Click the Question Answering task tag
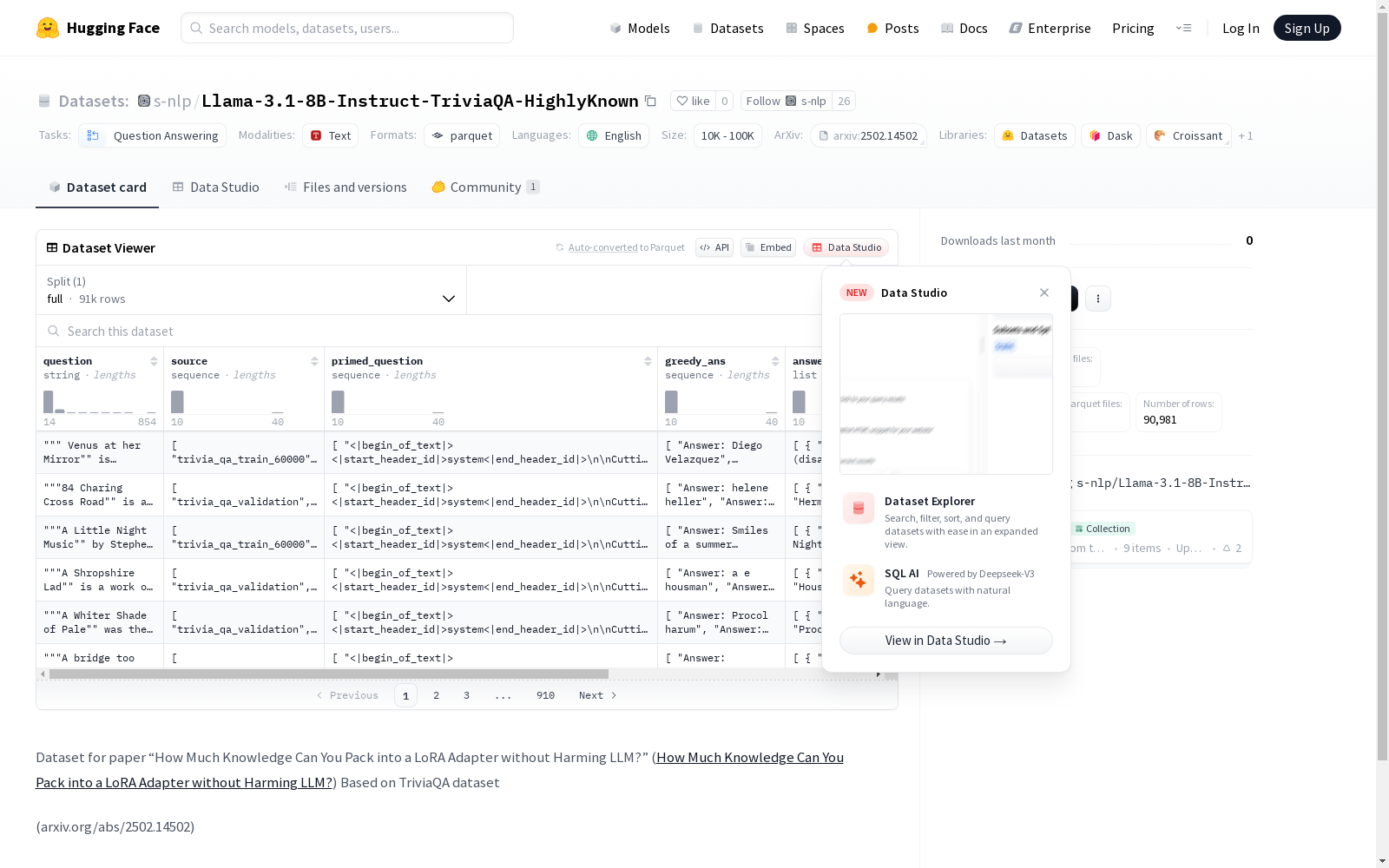Viewport: 1389px width, 868px height. (x=153, y=135)
